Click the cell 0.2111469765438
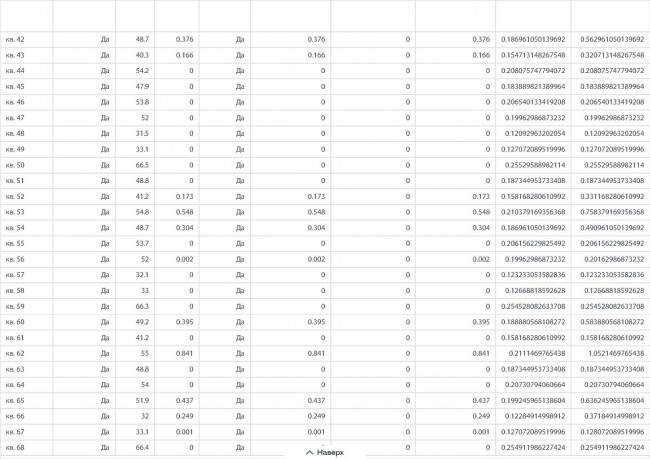Image resolution: width=650 pixels, height=459 pixels. coord(537,353)
